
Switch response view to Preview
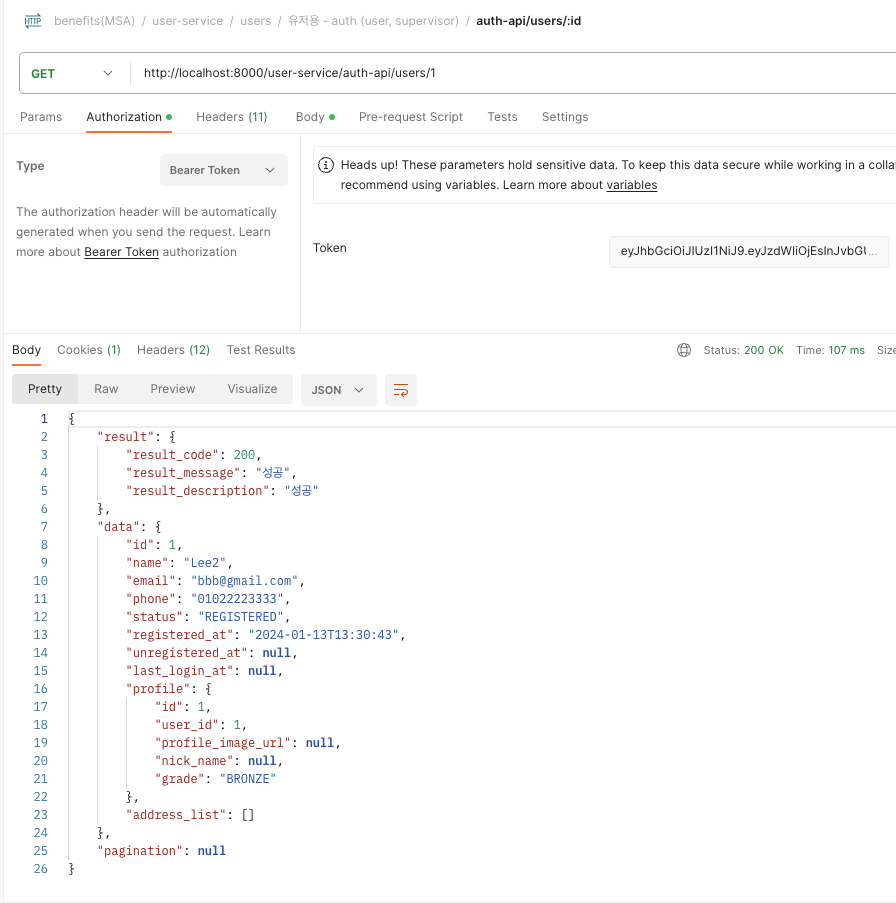(x=173, y=389)
